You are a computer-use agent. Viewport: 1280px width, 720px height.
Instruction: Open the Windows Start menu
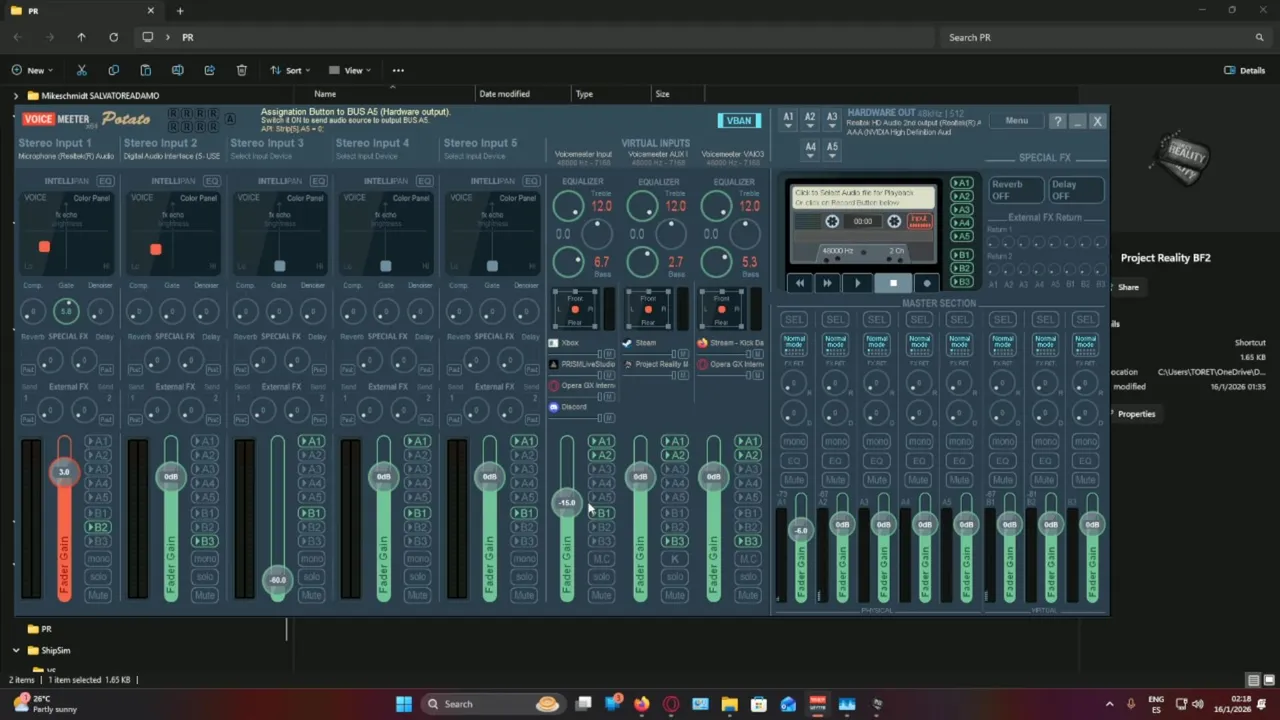404,704
